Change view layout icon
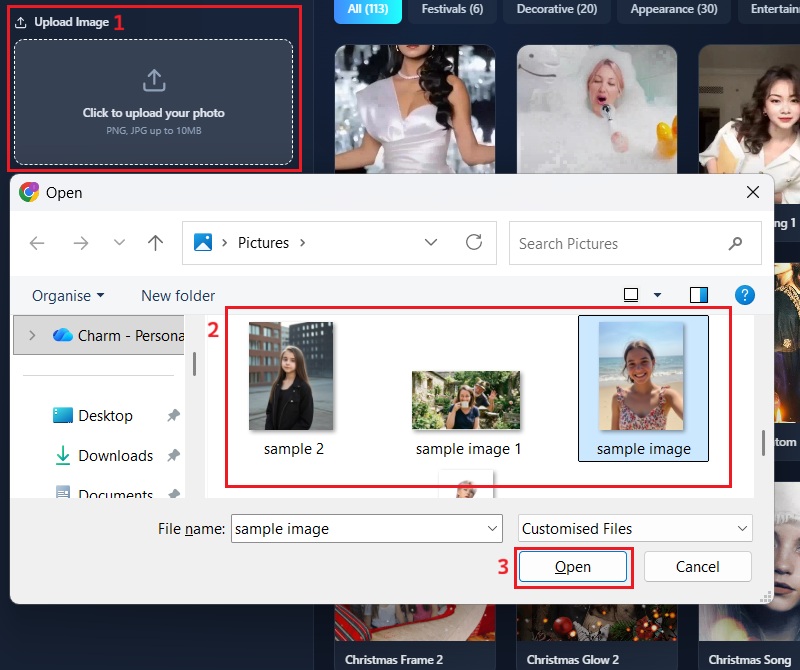The width and height of the screenshot is (800, 670). point(631,295)
